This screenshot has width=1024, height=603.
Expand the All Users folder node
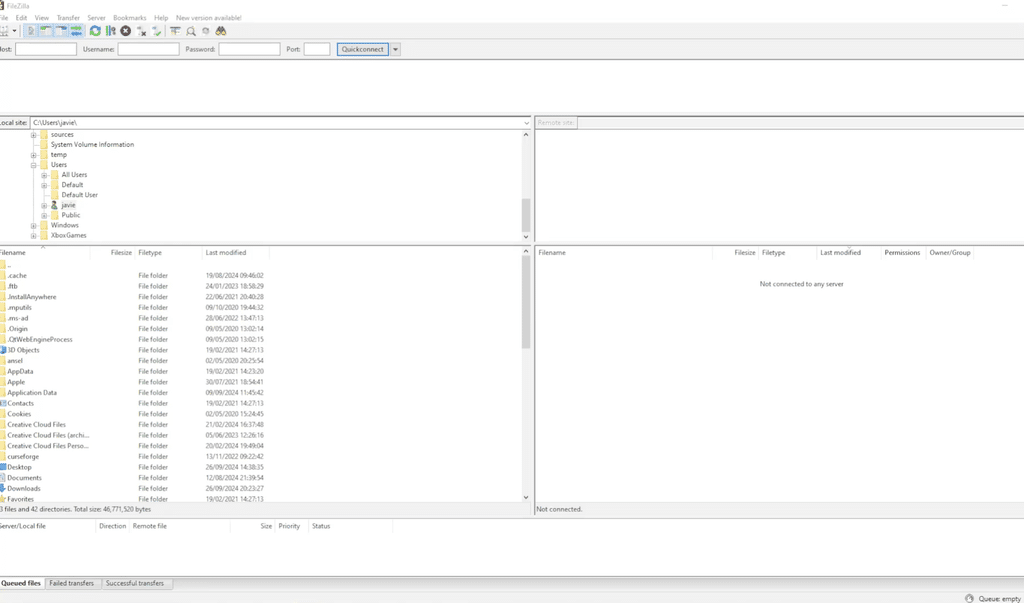(x=44, y=175)
